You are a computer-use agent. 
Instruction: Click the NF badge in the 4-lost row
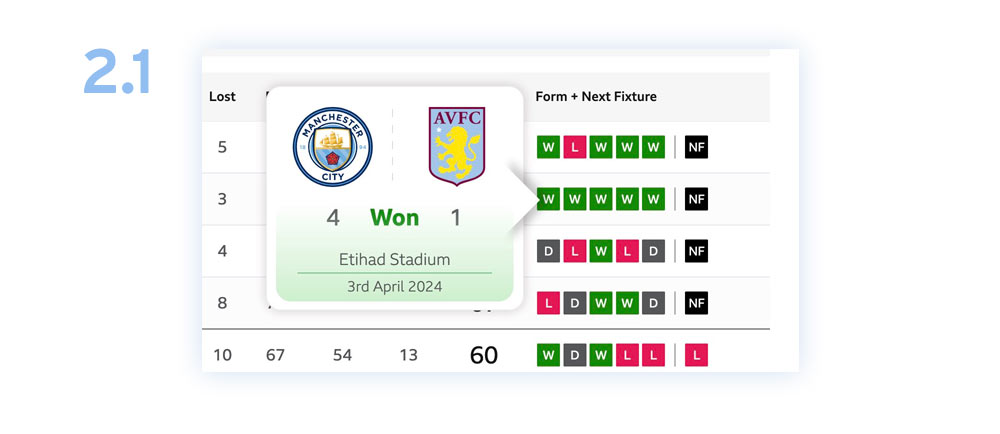point(696,251)
